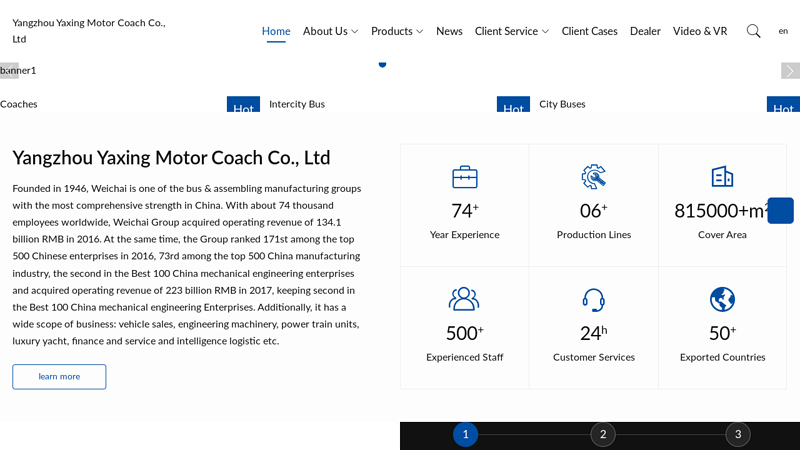Click the banner1 image label
This screenshot has width=800, height=450.
[18, 70]
